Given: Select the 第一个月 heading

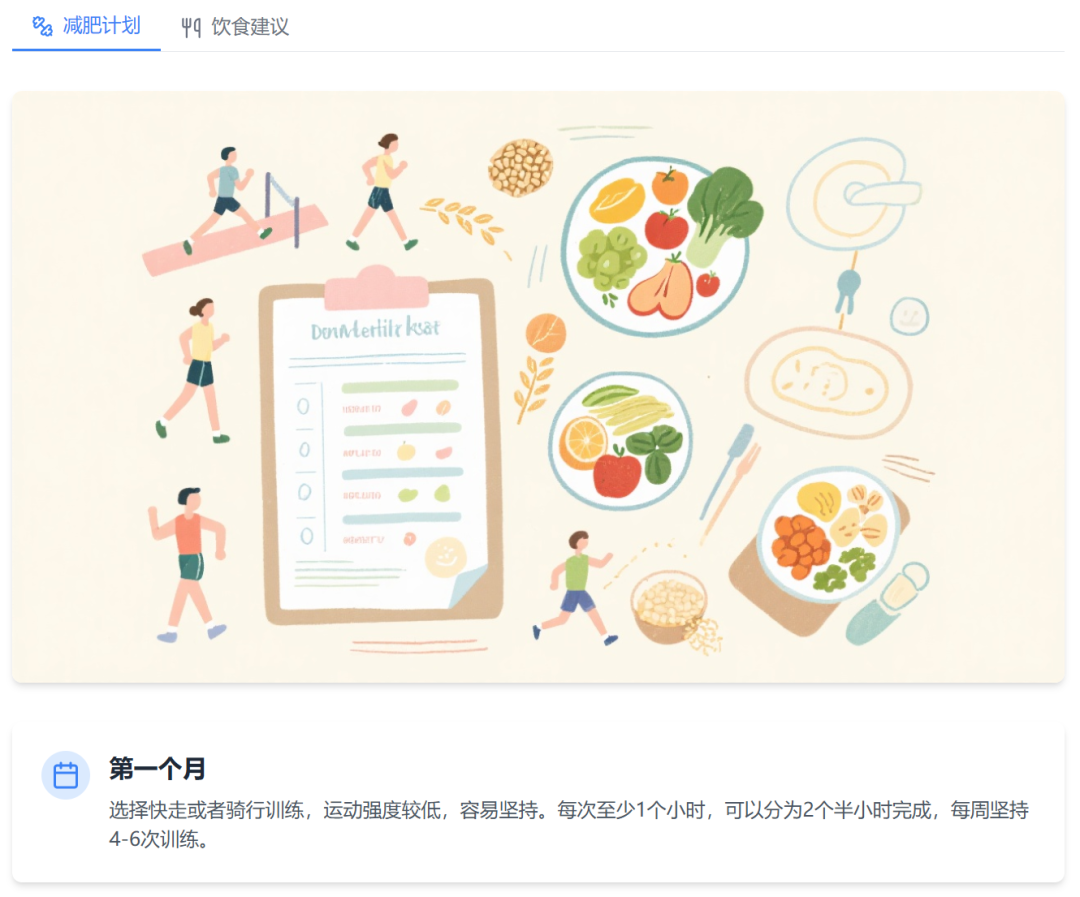Looking at the screenshot, I should (x=157, y=768).
